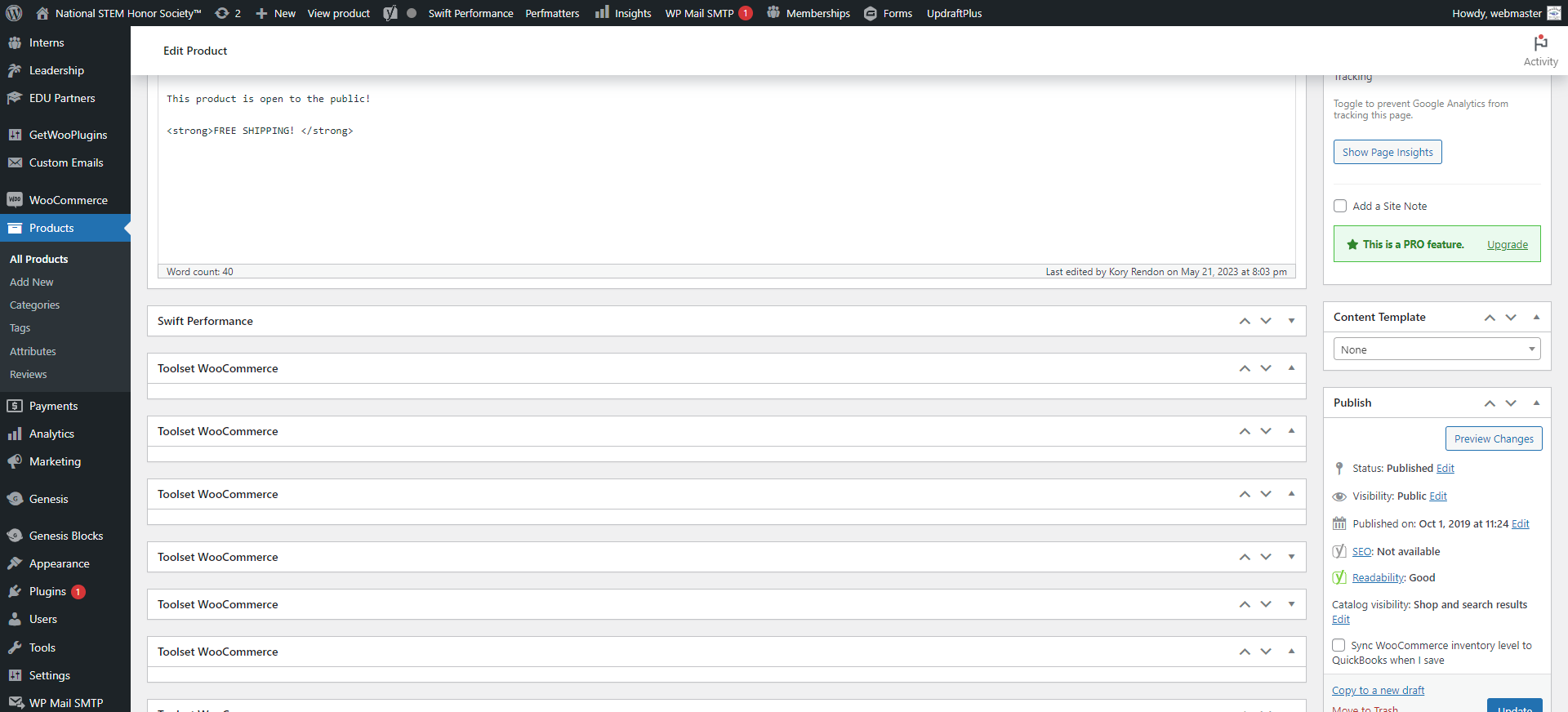Click the Marketing megaphone icon

15,461
